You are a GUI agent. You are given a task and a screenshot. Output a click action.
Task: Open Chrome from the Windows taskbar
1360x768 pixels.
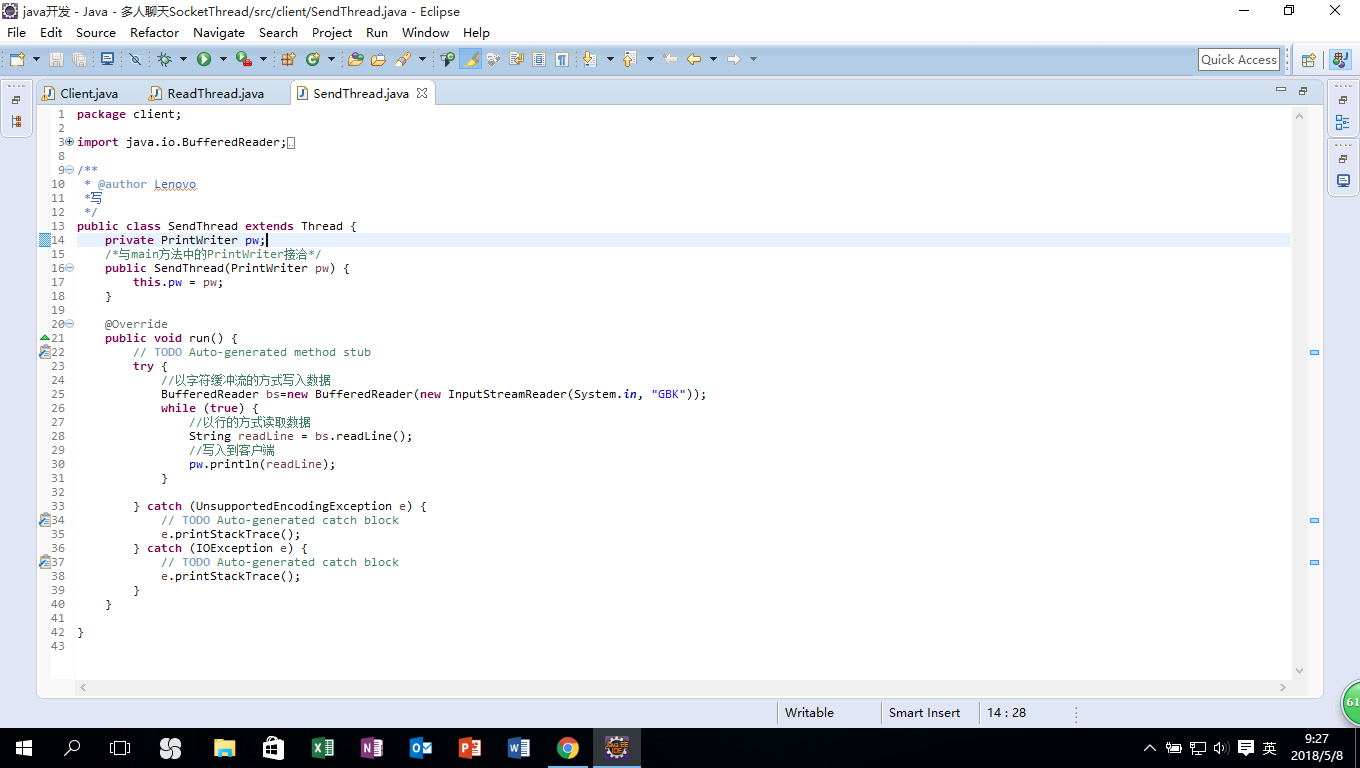click(567, 748)
